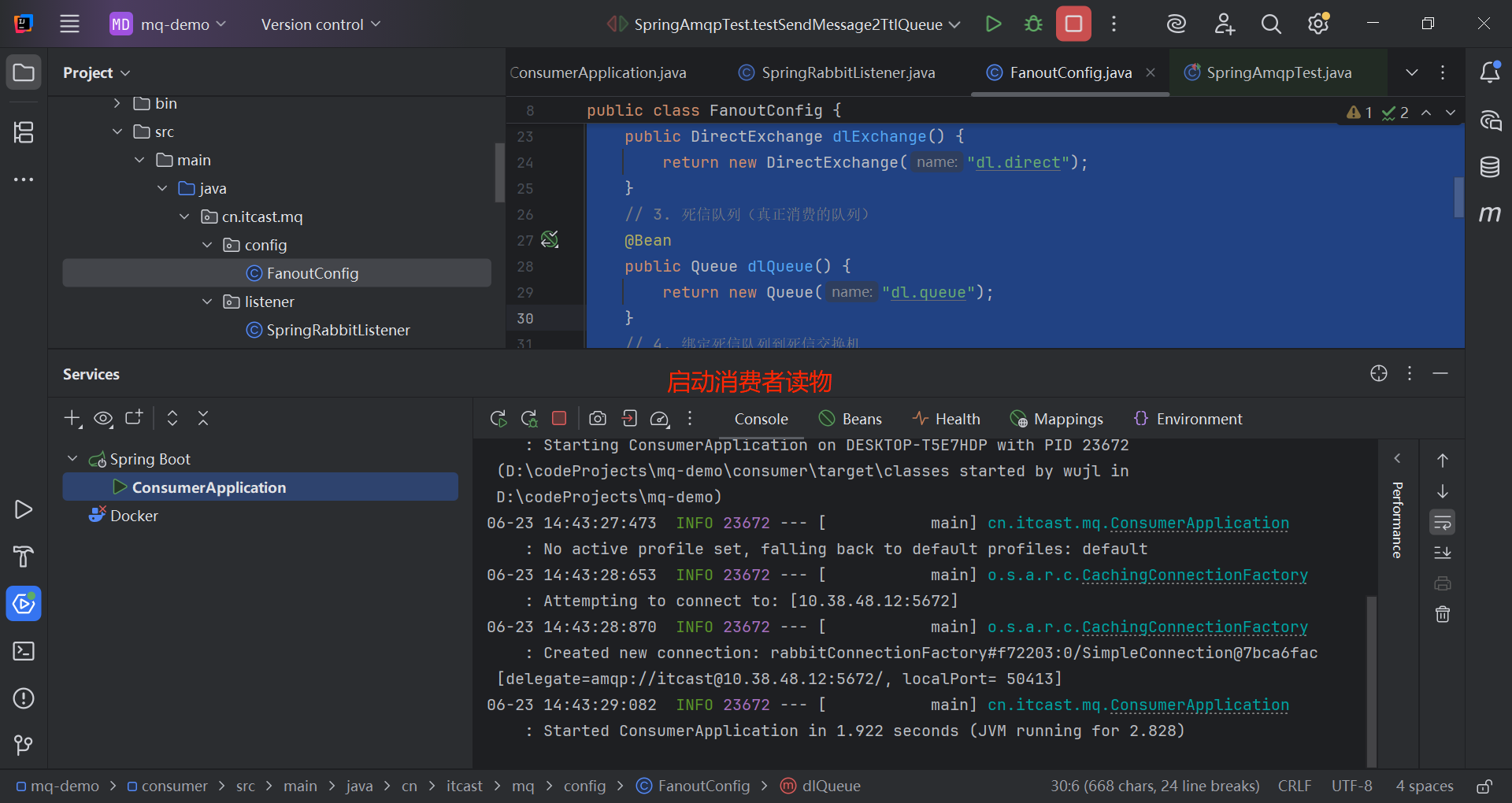This screenshot has width=1512, height=803.
Task: Open the Run tool window
Action: click(24, 509)
